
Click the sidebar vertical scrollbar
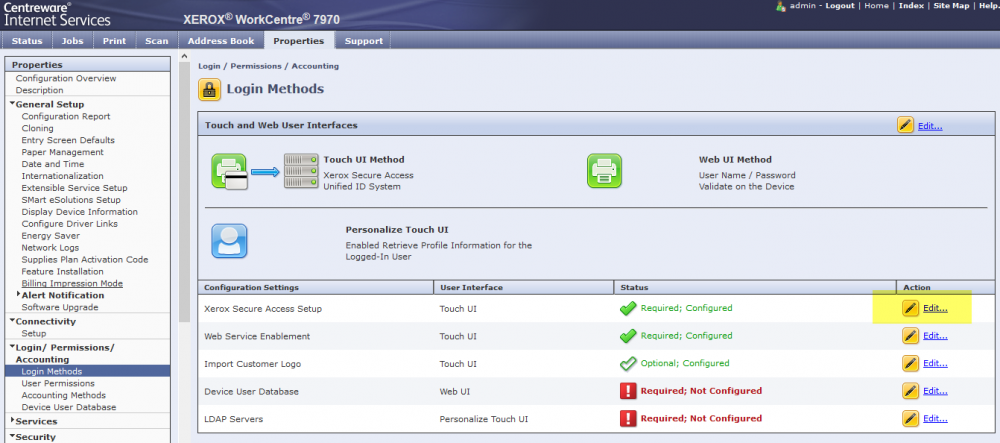point(184,200)
